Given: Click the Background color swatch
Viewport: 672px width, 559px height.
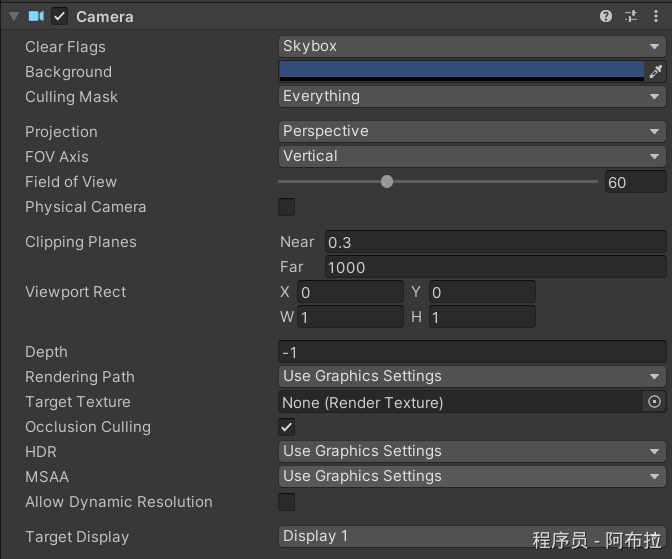Looking at the screenshot, I should pos(461,71).
